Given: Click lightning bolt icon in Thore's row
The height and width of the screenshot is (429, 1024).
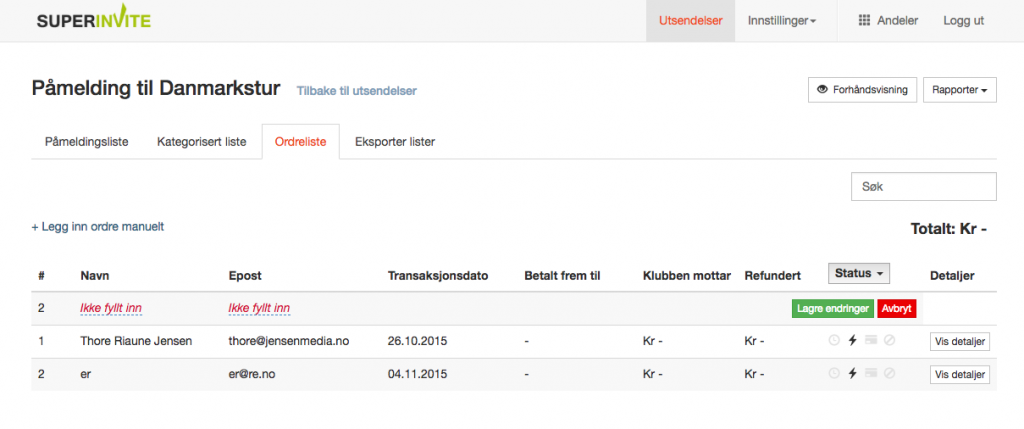Looking at the screenshot, I should 852,340.
